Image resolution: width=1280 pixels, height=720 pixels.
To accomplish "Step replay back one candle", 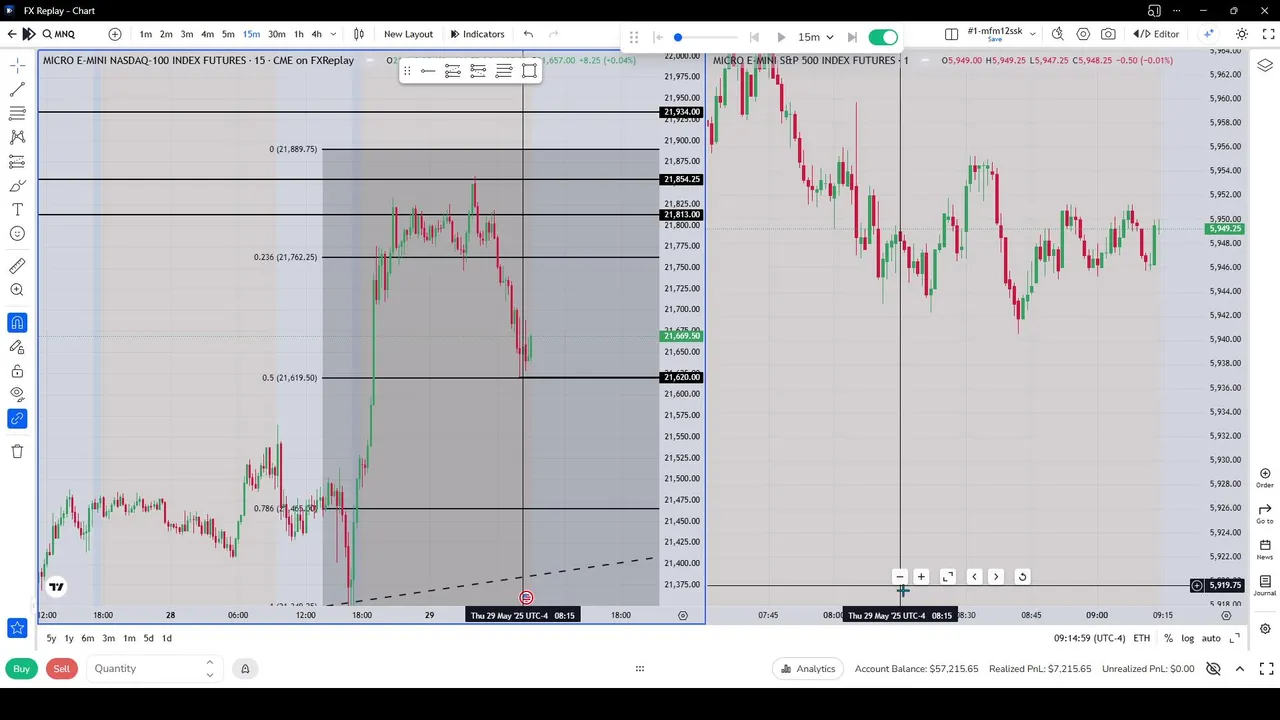I will (754, 37).
